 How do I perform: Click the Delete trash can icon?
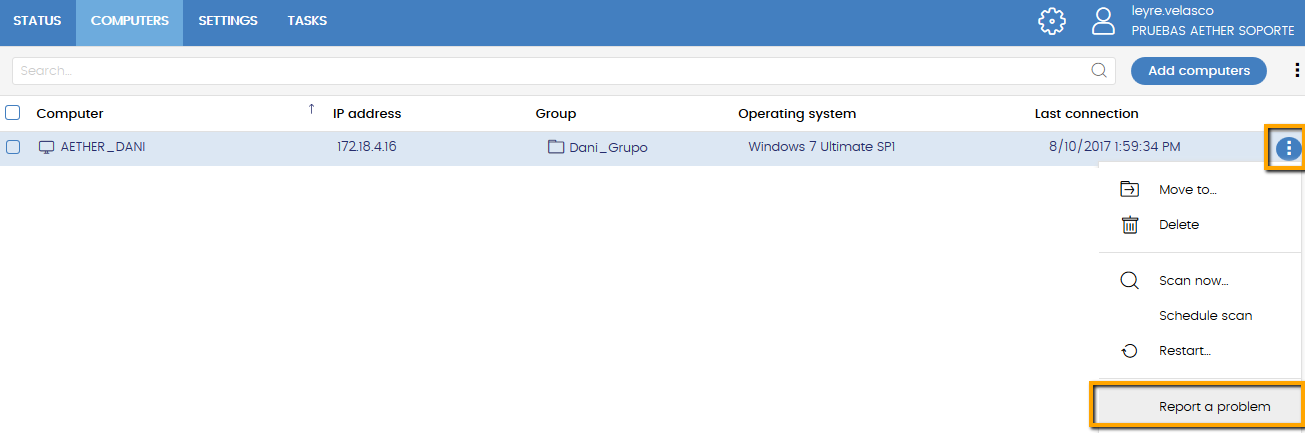coord(1129,225)
